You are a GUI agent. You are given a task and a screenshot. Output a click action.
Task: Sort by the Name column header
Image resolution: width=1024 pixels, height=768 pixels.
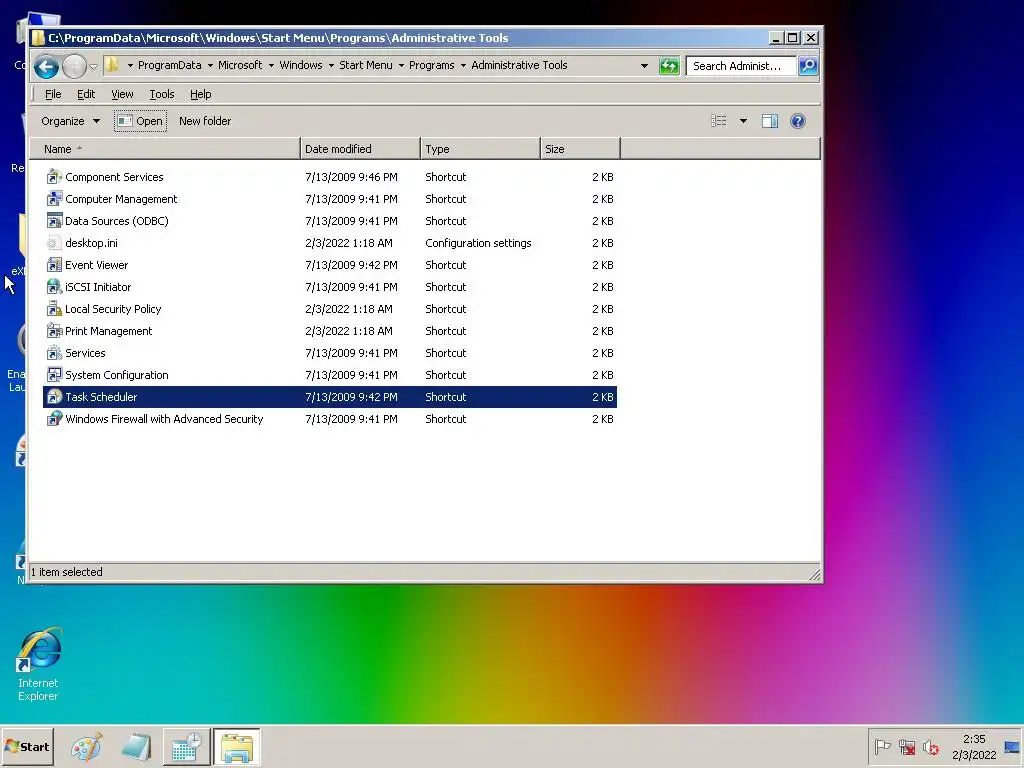(x=165, y=149)
